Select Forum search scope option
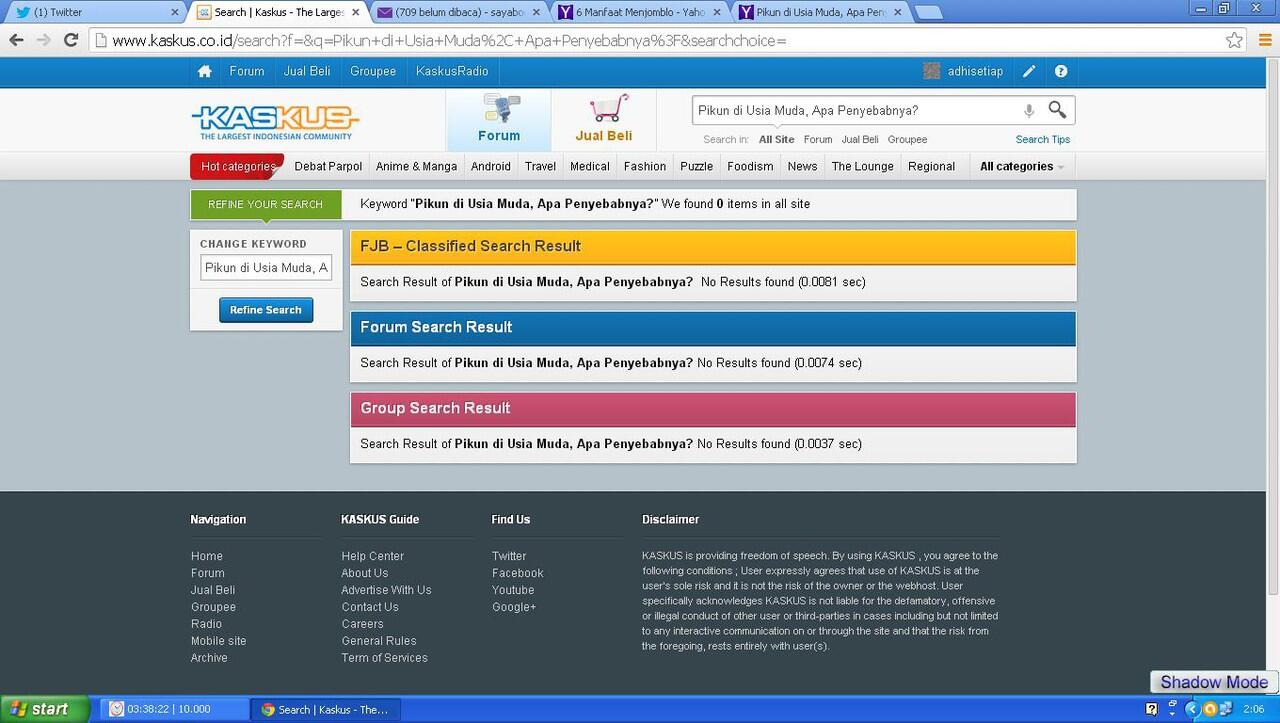The image size is (1280, 723). click(x=818, y=139)
